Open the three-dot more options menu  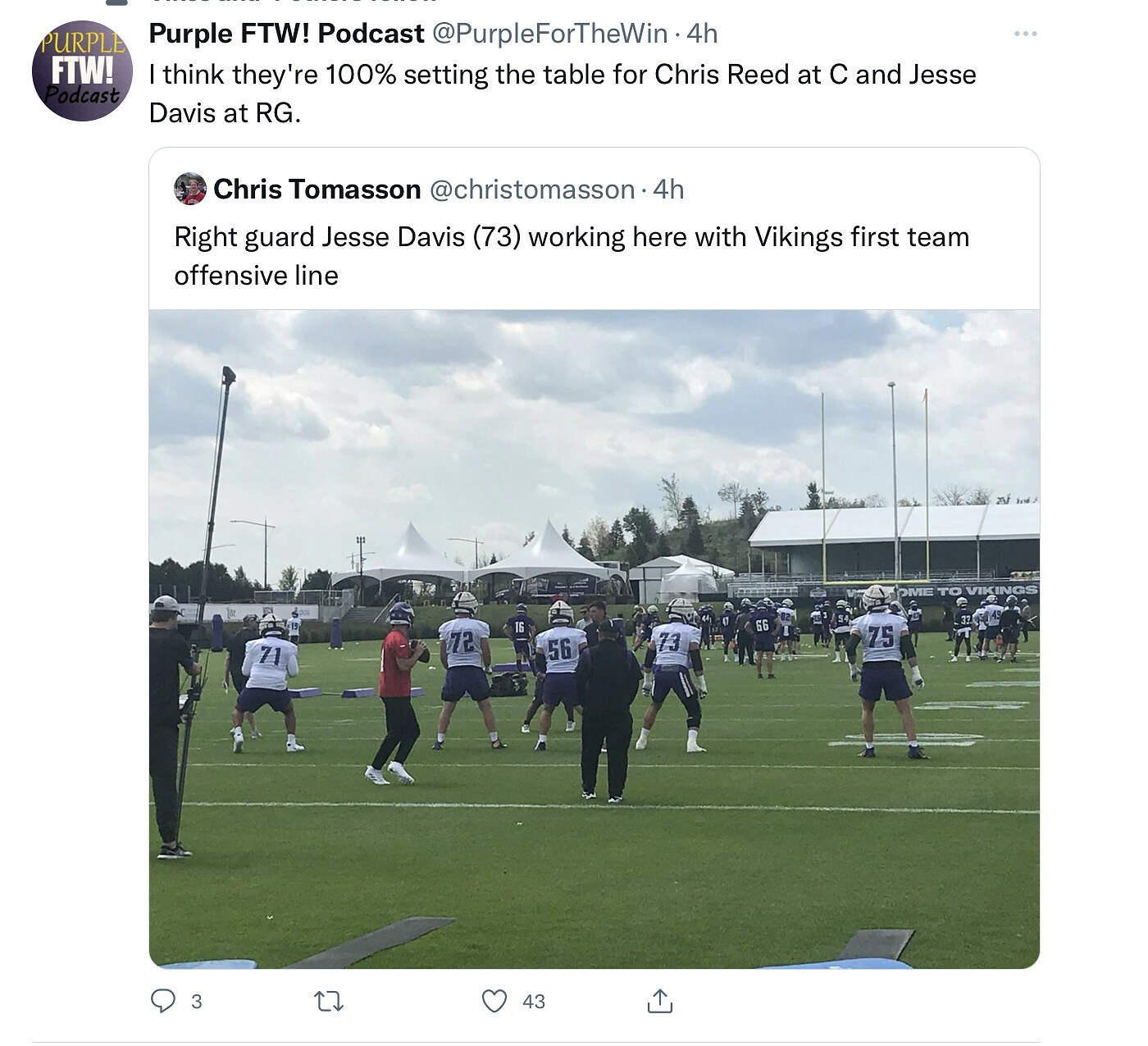[x=1025, y=34]
